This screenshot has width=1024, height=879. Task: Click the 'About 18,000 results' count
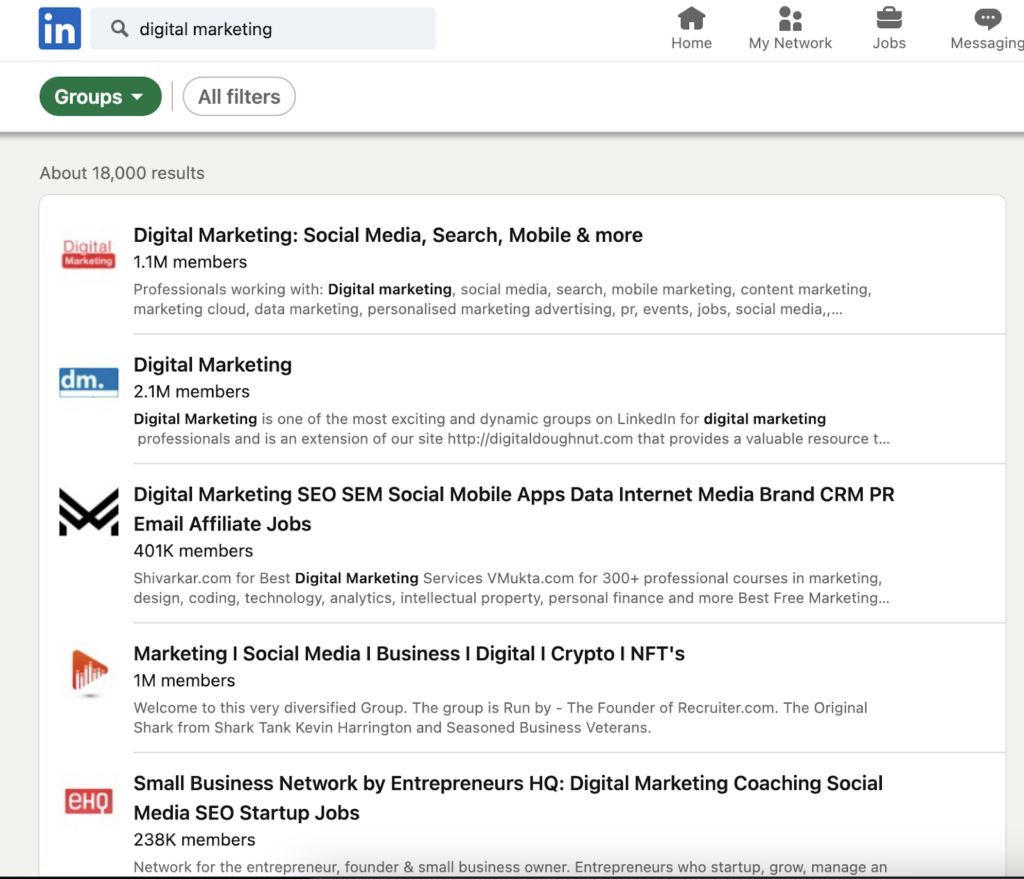click(x=122, y=173)
